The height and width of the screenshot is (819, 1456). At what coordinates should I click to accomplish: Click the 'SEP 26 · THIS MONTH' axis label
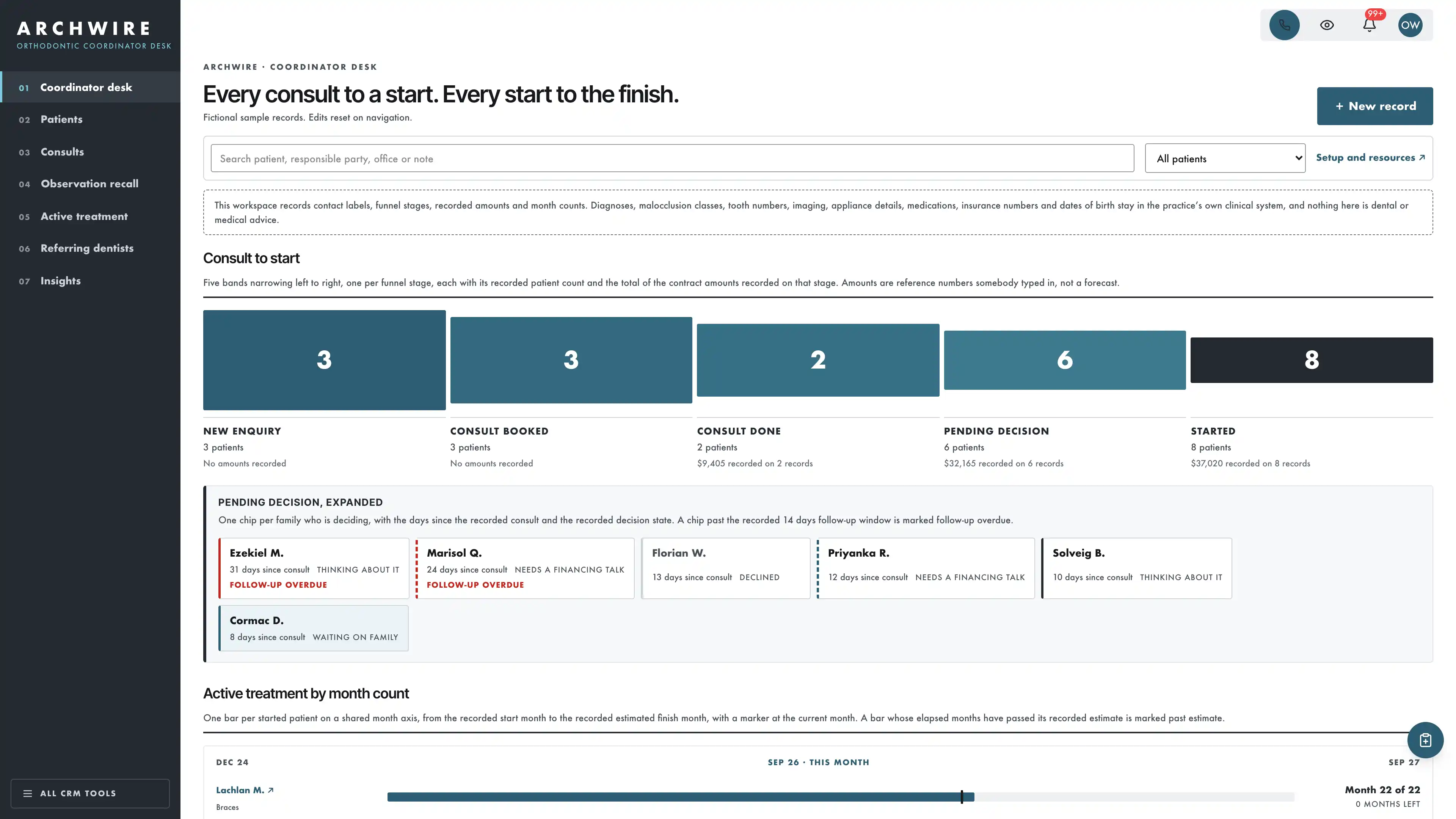click(818, 763)
